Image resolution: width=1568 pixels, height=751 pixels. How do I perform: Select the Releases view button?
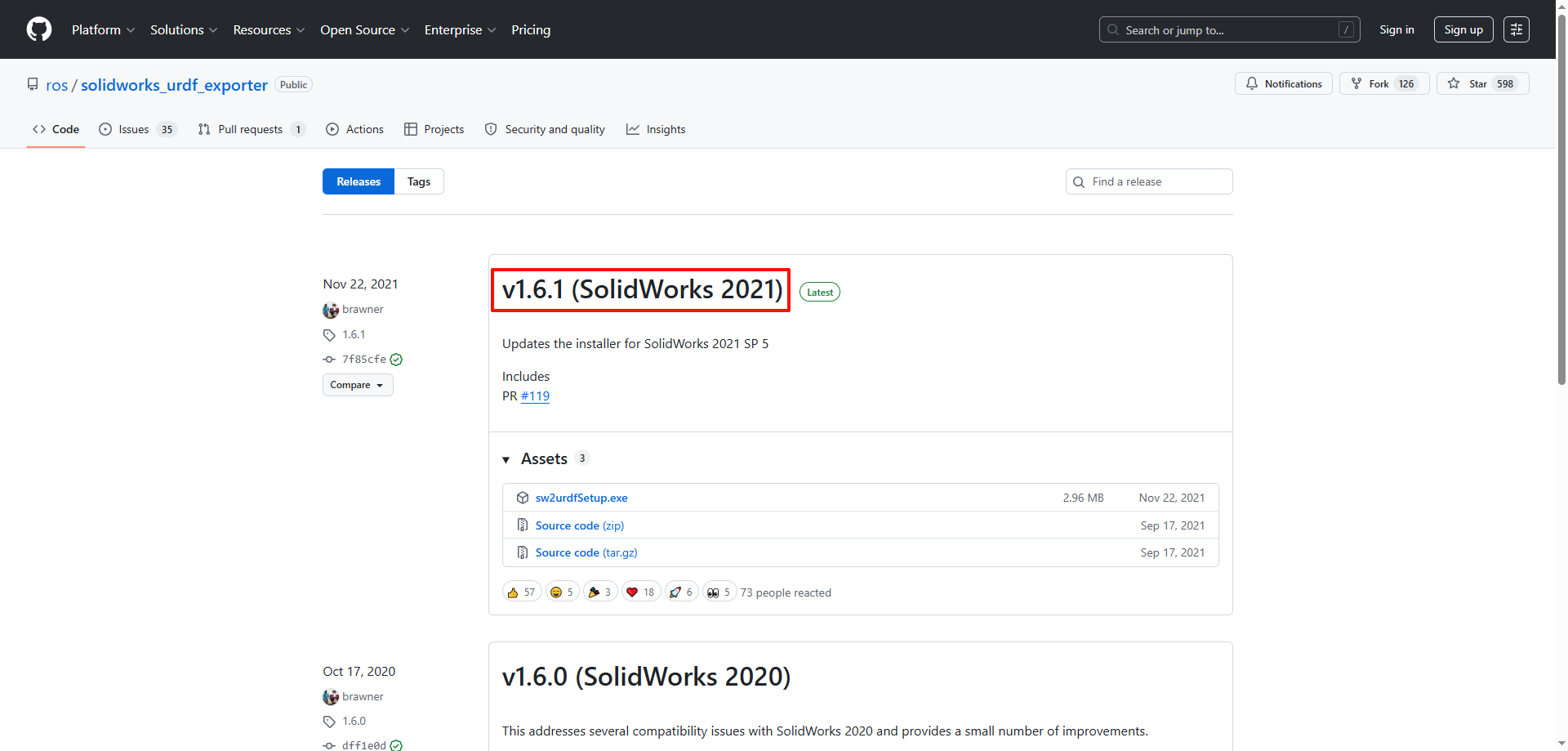click(359, 181)
